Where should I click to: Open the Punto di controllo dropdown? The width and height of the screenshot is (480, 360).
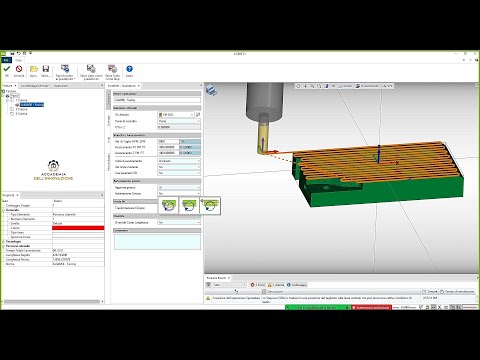[x=179, y=121]
